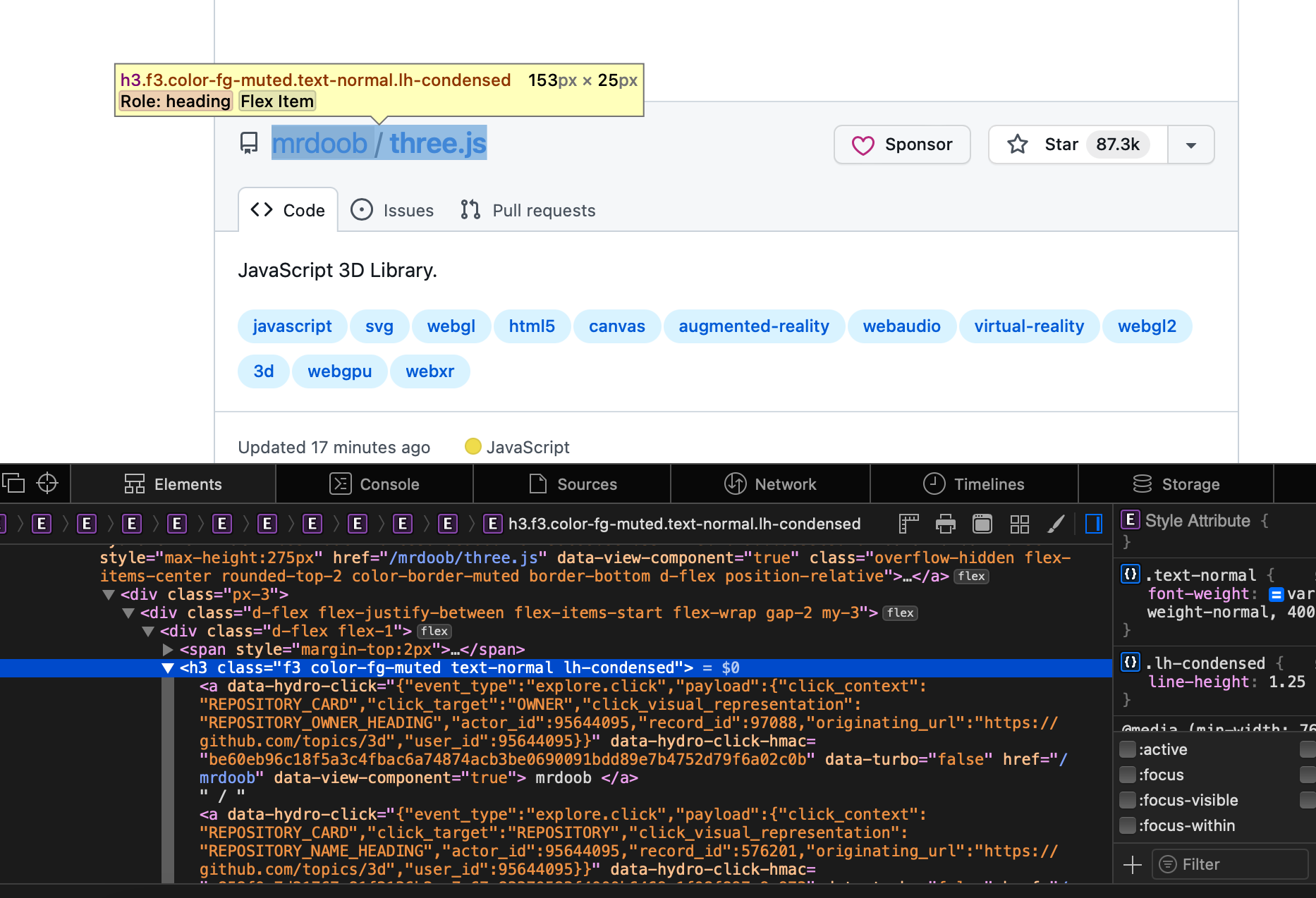The height and width of the screenshot is (898, 1316).
Task: Collapse the selected h3 node
Action: point(168,668)
